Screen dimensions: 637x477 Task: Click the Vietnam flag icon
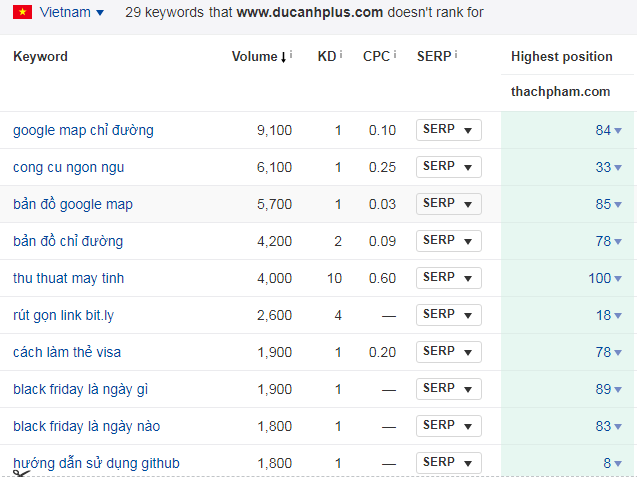tap(22, 13)
